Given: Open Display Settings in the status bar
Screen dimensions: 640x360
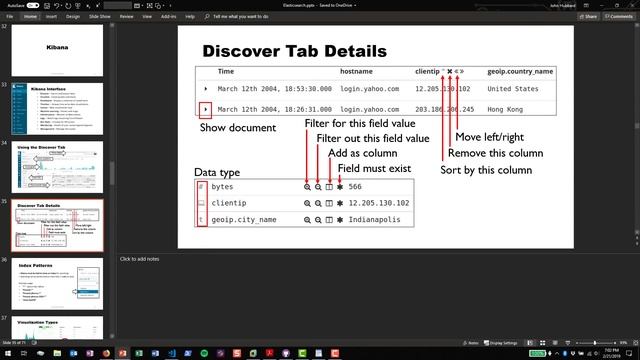Looking at the screenshot, I should point(500,343).
